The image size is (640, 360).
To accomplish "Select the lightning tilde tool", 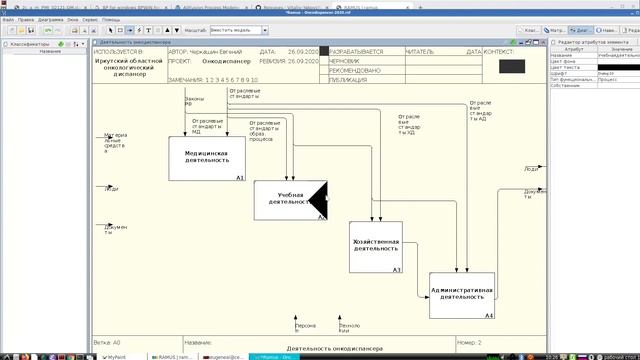I will pyautogui.click(x=139, y=30).
